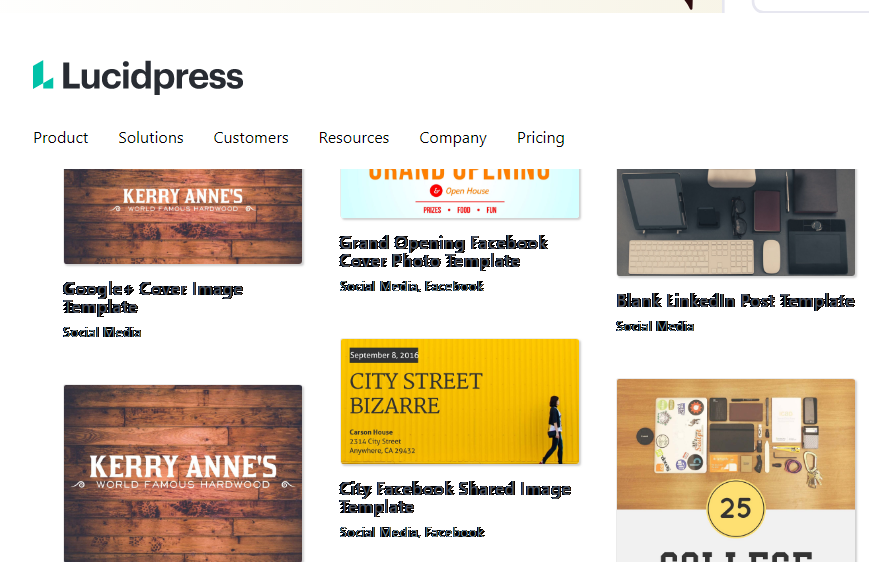869x562 pixels.
Task: Open the Product menu
Action: [60, 138]
